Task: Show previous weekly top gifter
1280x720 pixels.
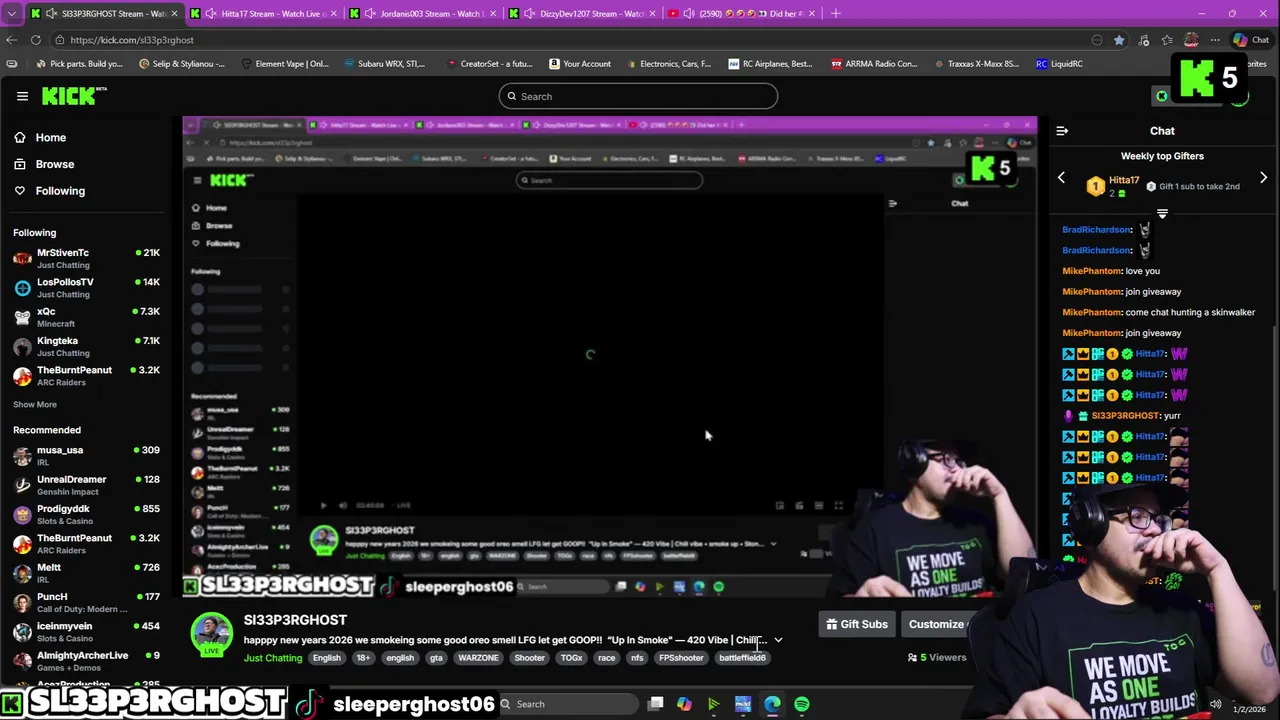Action: tap(1061, 178)
